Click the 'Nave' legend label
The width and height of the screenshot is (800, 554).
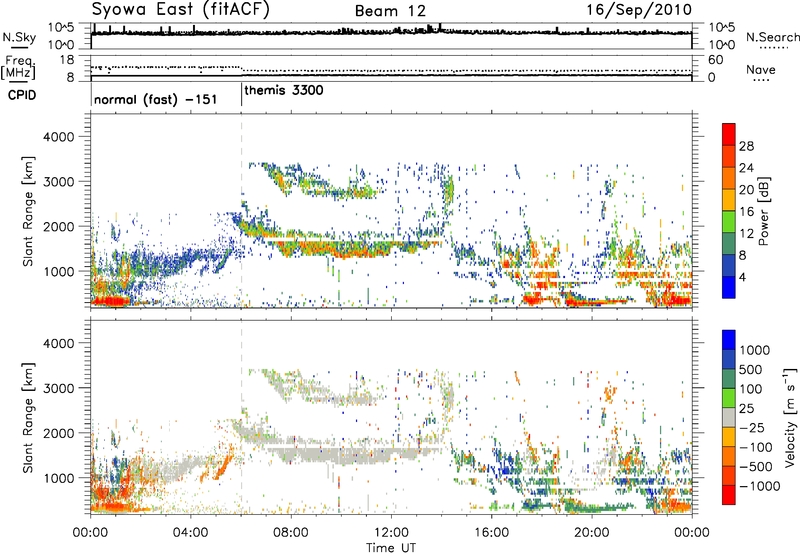(x=761, y=70)
